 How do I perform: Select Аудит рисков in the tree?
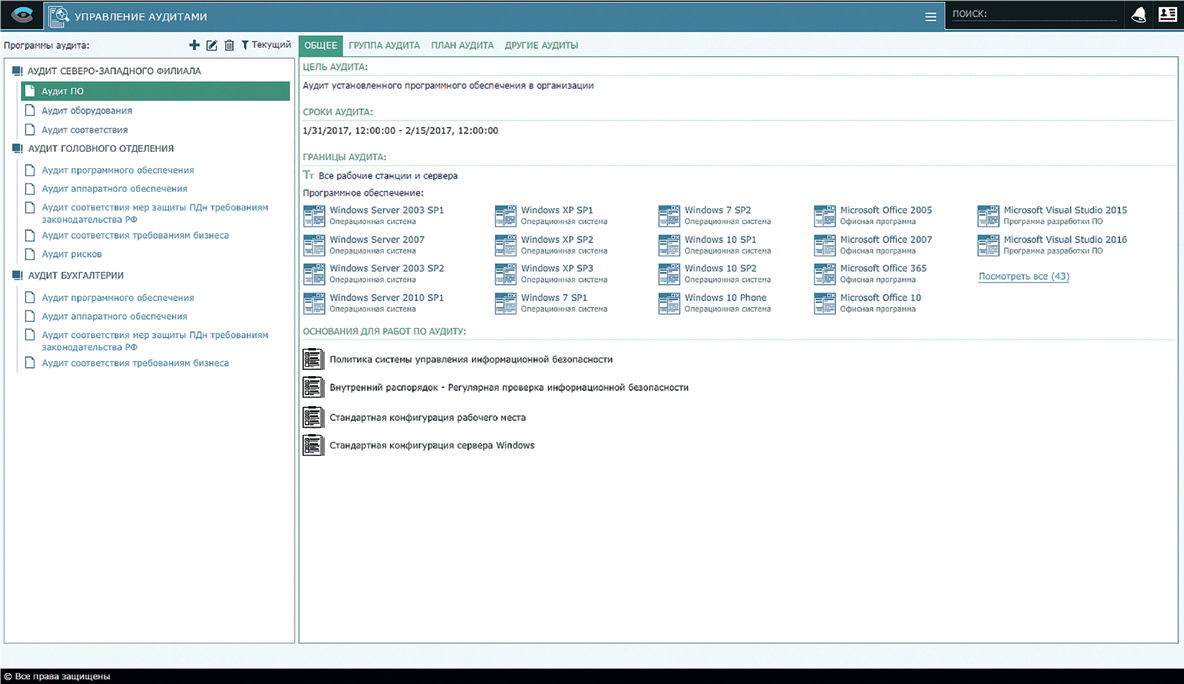coord(72,254)
